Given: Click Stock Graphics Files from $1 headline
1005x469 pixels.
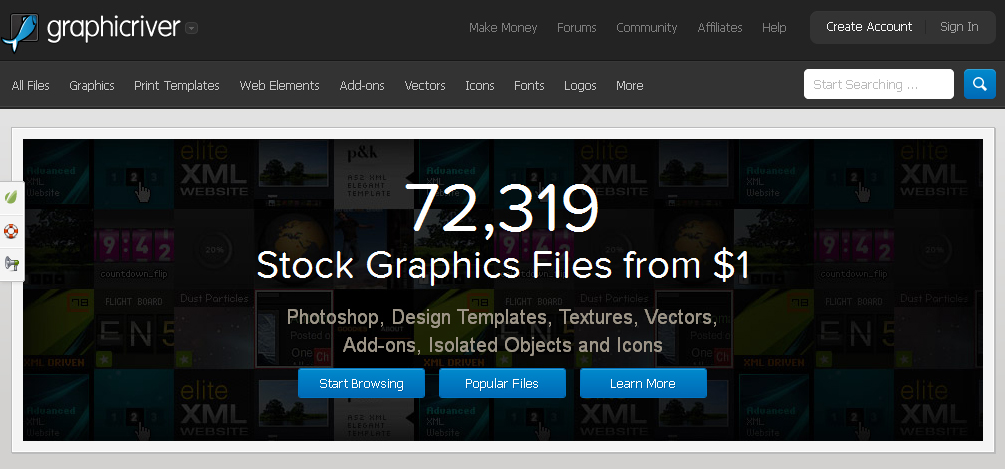Looking at the screenshot, I should tap(503, 265).
